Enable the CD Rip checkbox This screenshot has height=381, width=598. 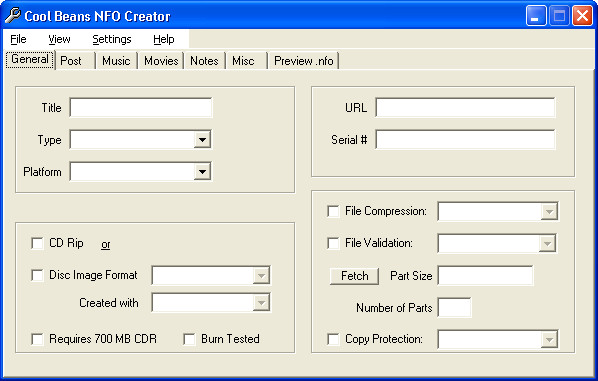[37, 243]
